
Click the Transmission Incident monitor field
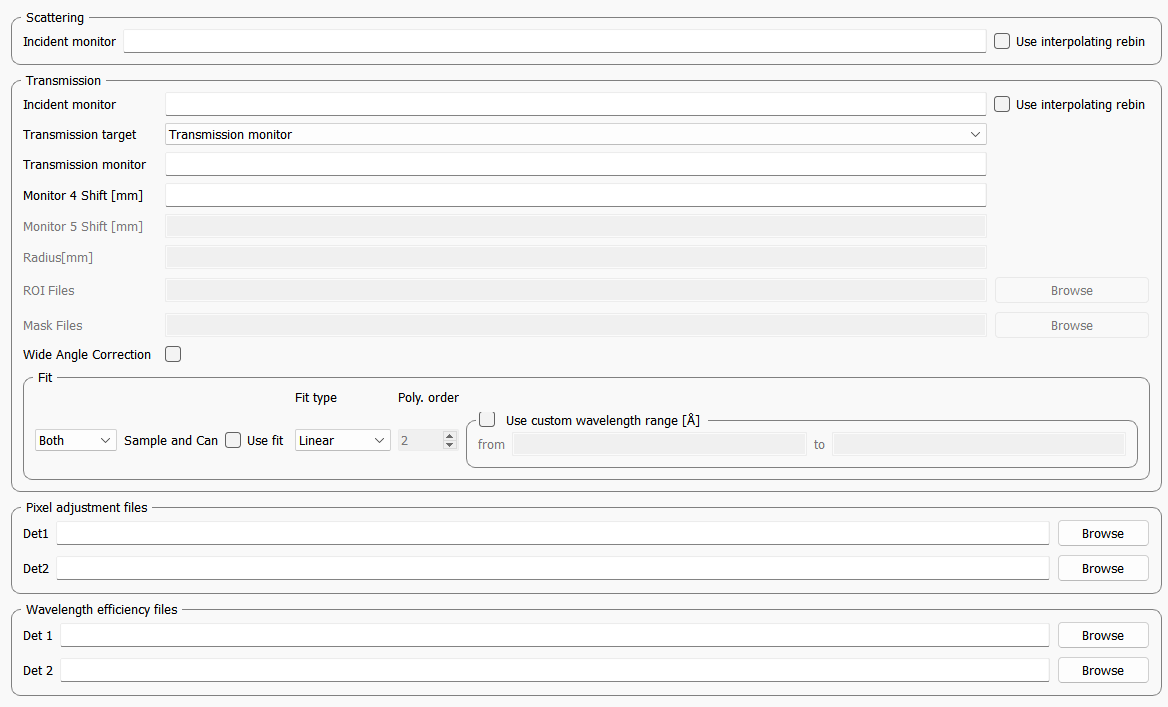[x=575, y=105]
